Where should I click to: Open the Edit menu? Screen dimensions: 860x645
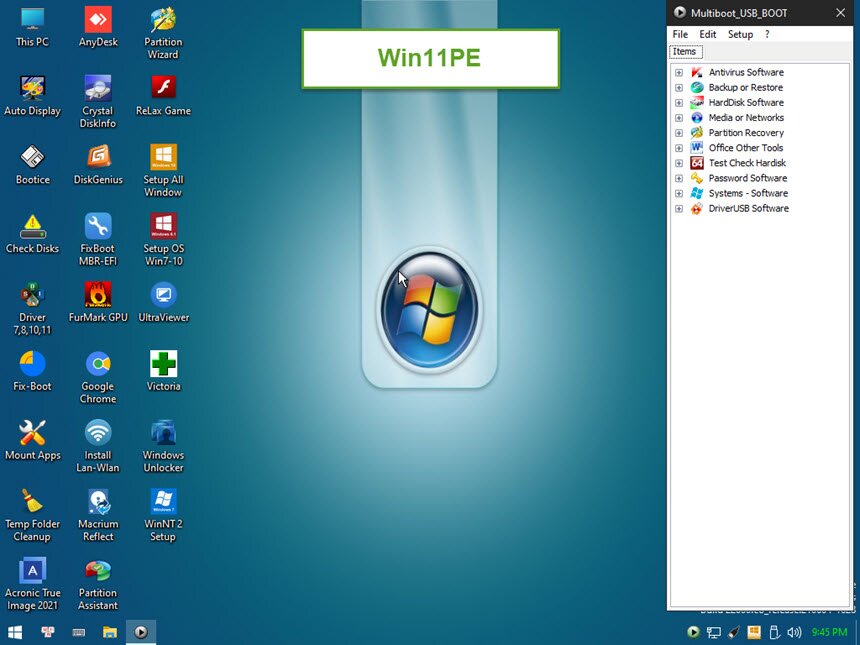pyautogui.click(x=708, y=34)
